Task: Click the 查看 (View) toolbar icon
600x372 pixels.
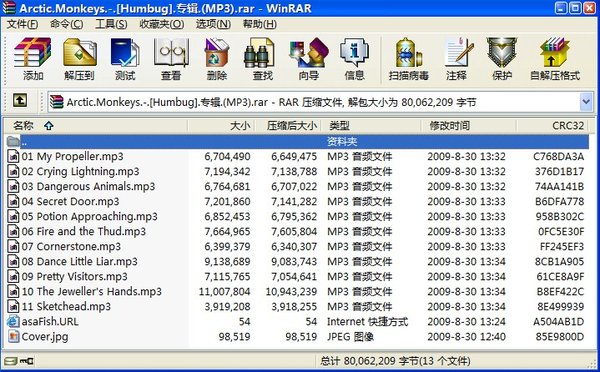Action: coord(171,52)
